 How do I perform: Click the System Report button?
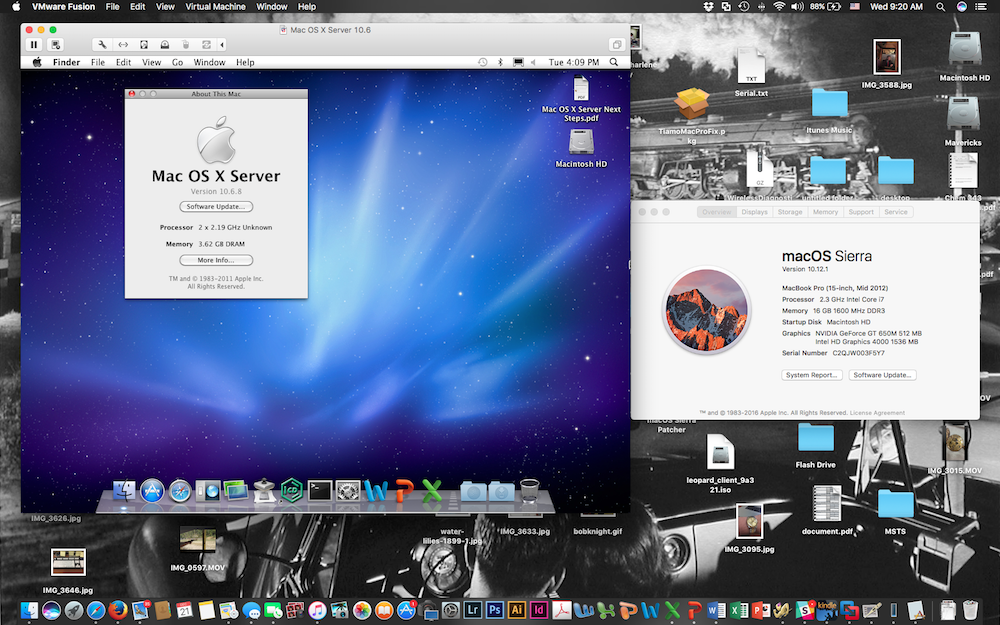click(x=811, y=375)
